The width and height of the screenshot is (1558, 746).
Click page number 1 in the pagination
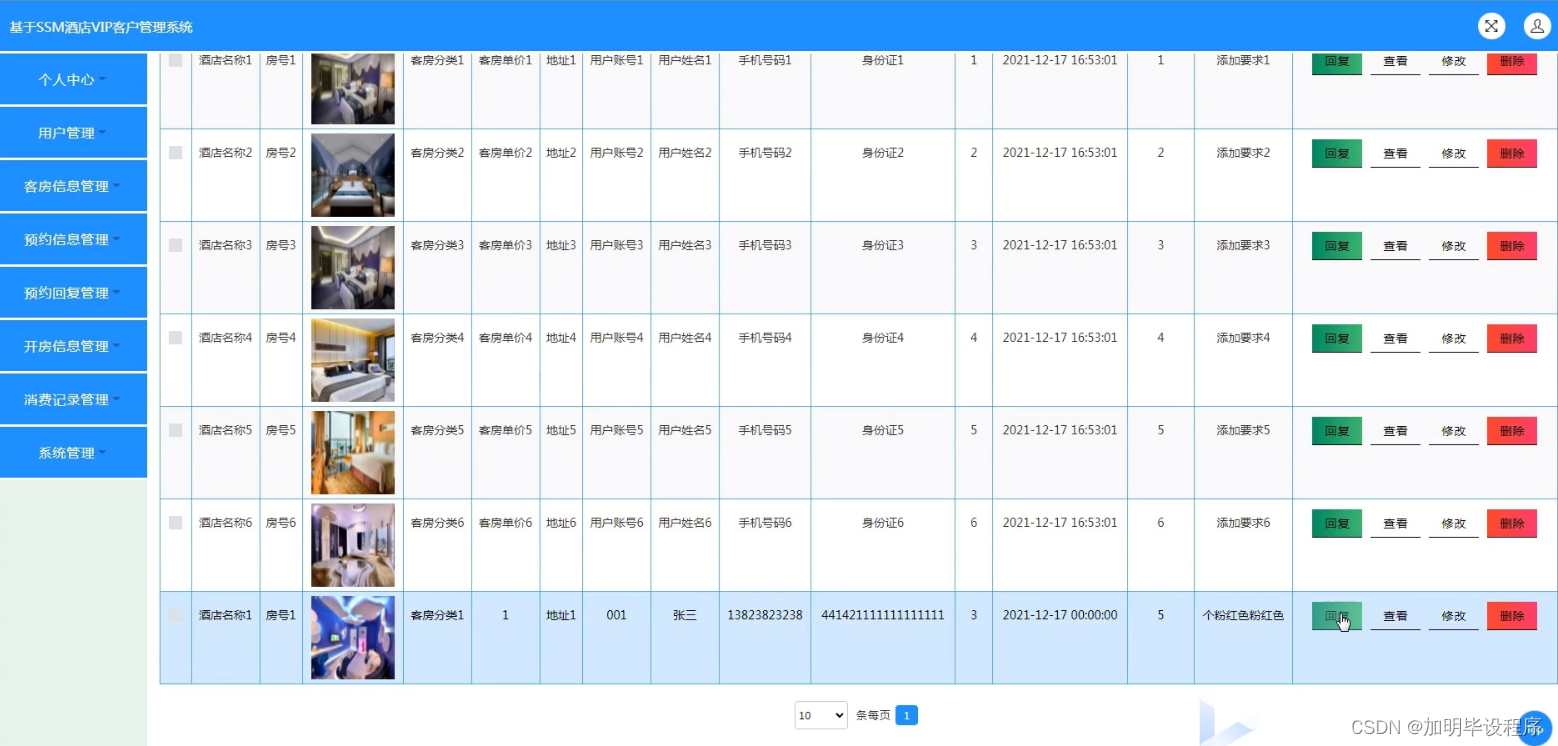(x=906, y=715)
